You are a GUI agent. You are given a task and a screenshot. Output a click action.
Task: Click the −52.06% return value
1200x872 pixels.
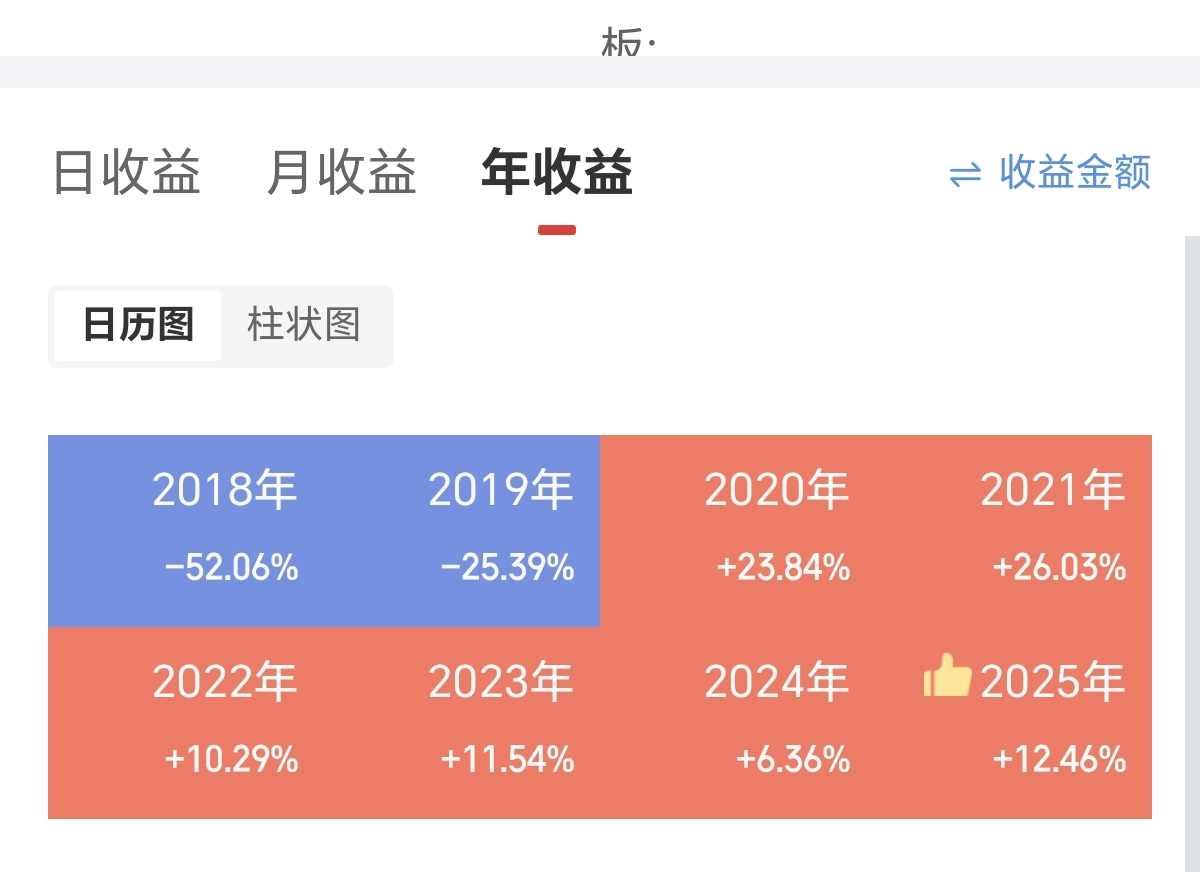coord(231,569)
